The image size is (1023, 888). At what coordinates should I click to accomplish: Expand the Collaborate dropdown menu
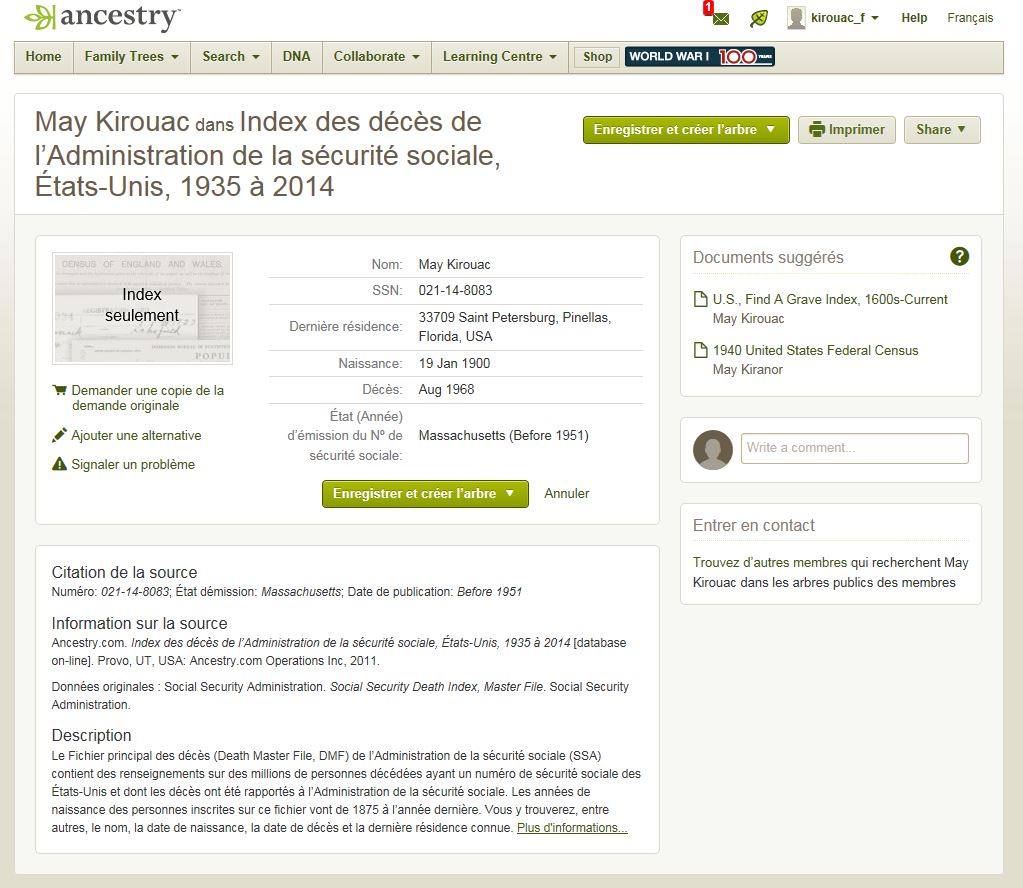376,57
